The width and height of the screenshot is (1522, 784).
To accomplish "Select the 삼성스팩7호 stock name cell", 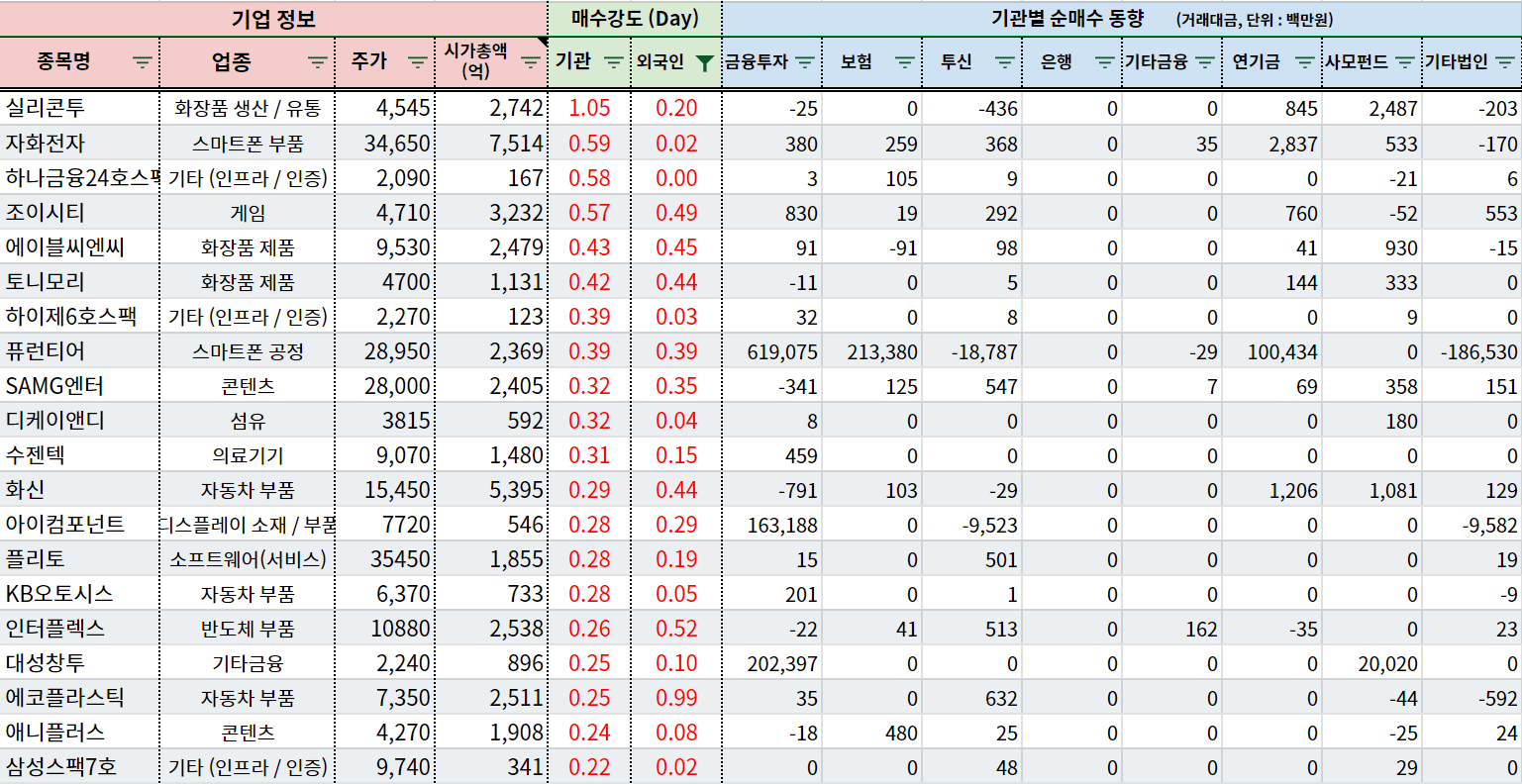I will (79, 766).
